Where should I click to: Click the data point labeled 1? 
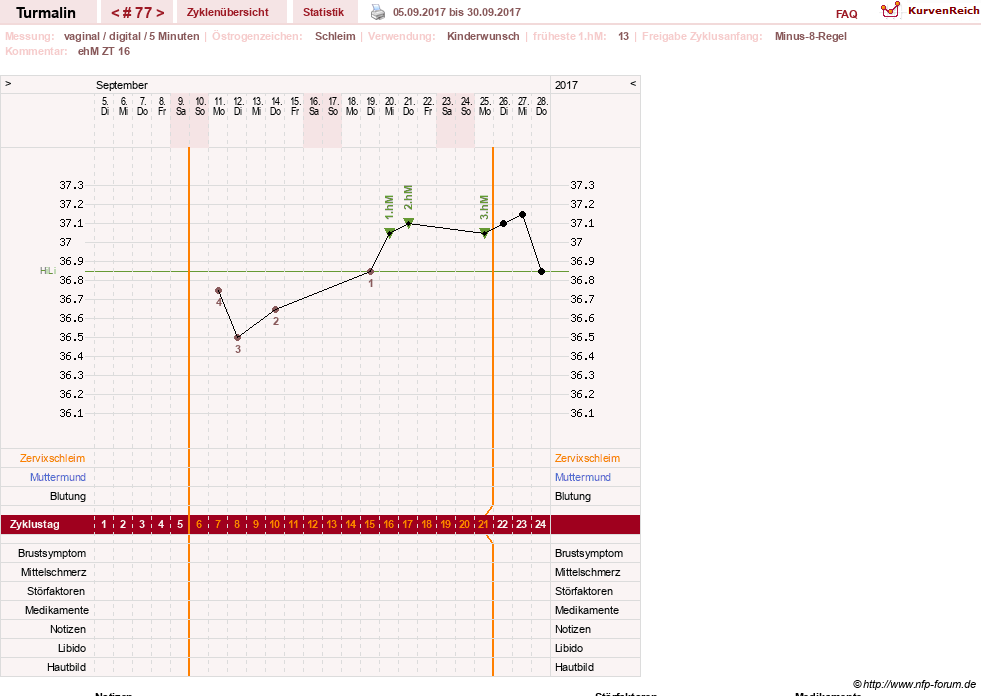tap(370, 272)
